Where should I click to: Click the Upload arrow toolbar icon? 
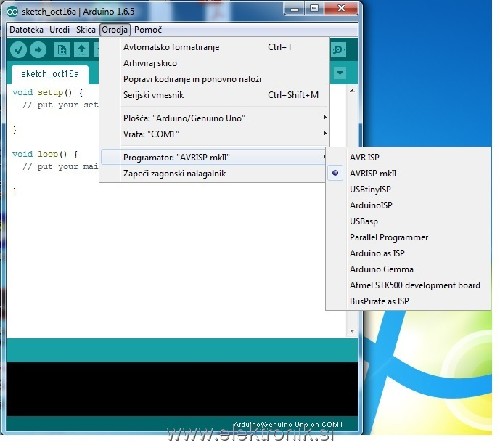[38, 50]
